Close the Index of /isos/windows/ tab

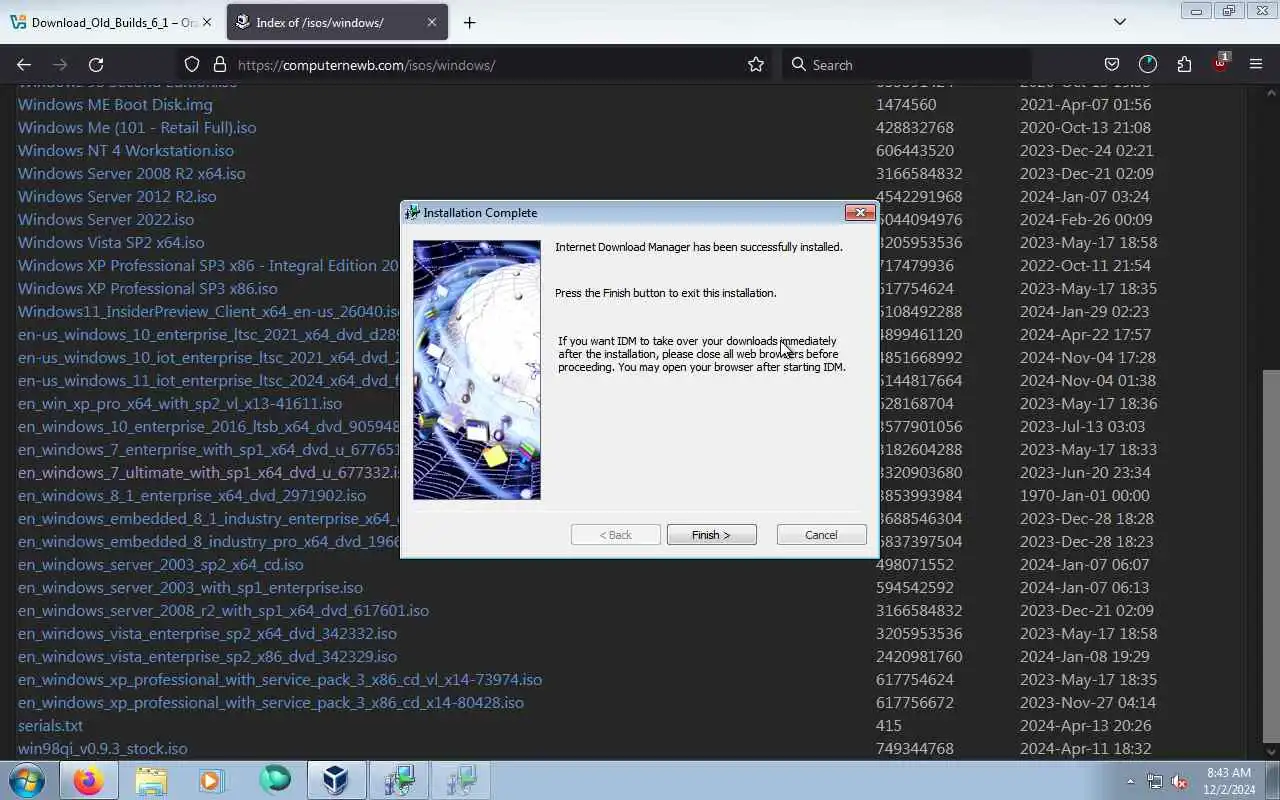click(432, 22)
